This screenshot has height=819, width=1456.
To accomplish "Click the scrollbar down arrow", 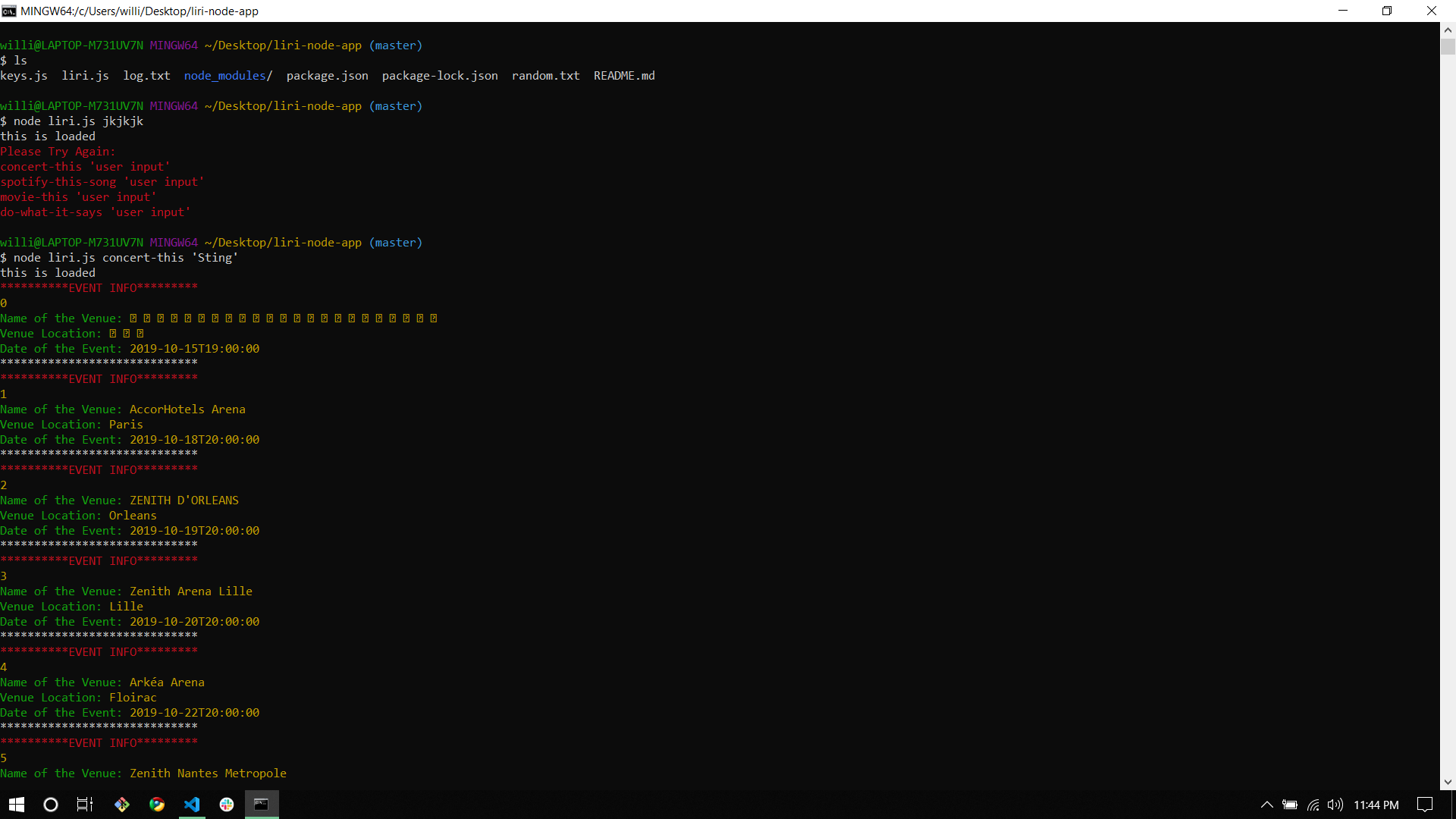I will point(1448,782).
